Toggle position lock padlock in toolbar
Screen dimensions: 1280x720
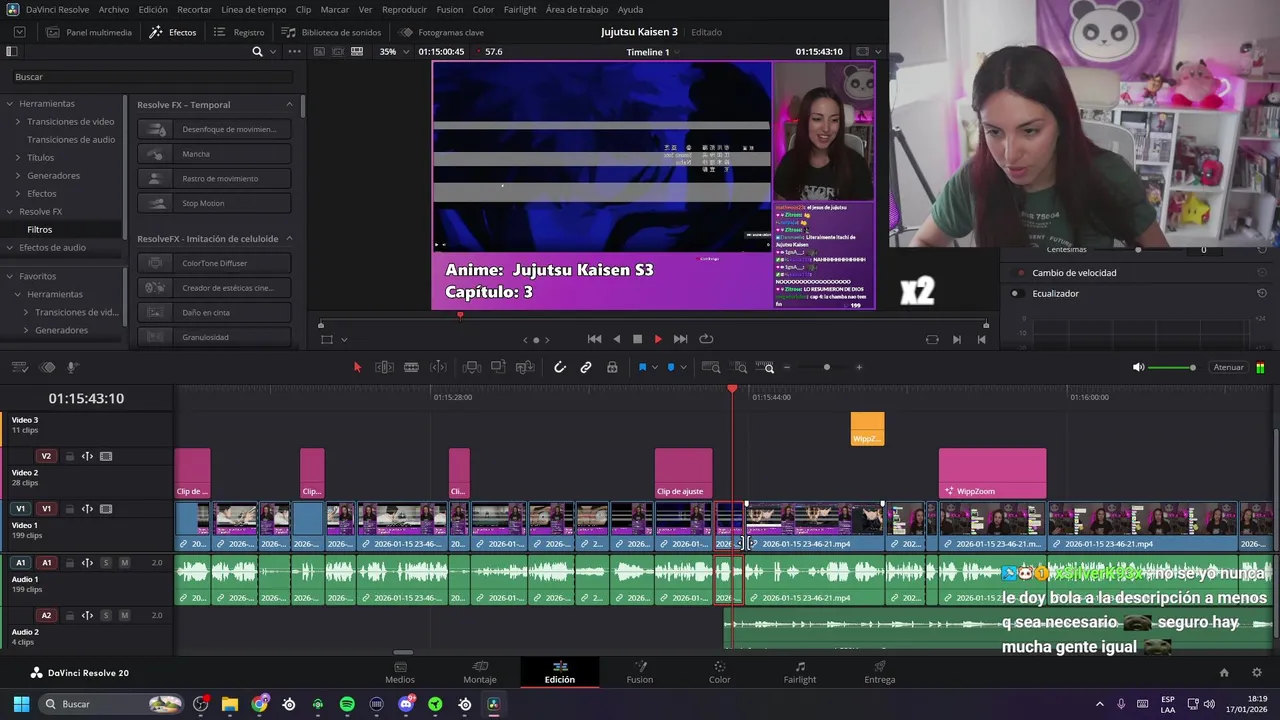pos(612,367)
